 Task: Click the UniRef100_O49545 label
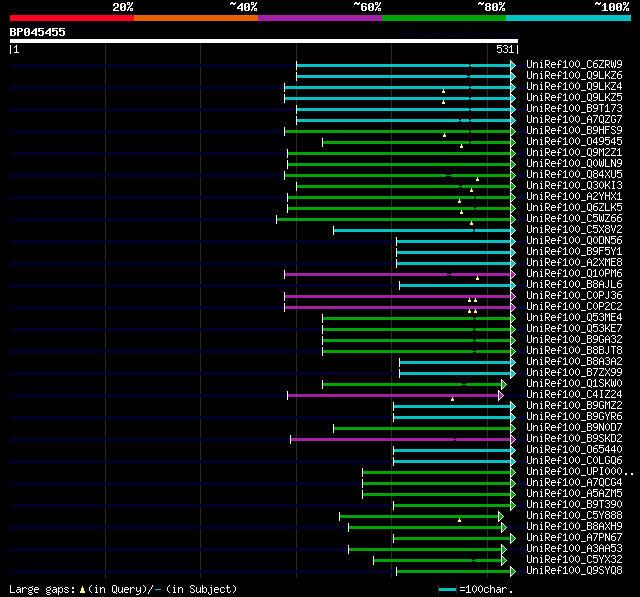(574, 142)
